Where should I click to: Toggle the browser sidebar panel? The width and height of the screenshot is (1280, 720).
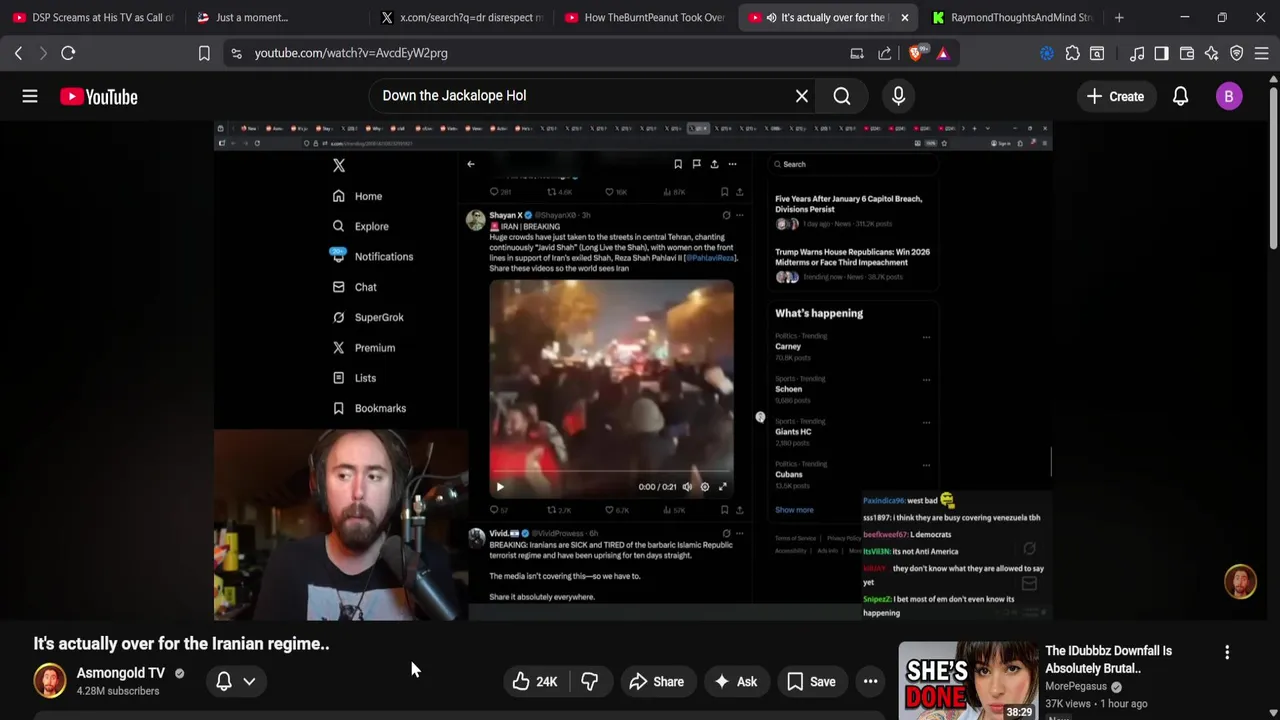(1161, 53)
